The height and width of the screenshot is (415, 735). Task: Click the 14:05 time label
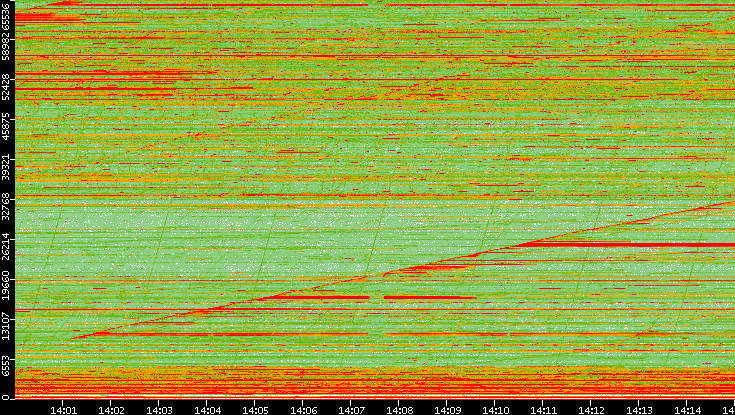point(255,410)
